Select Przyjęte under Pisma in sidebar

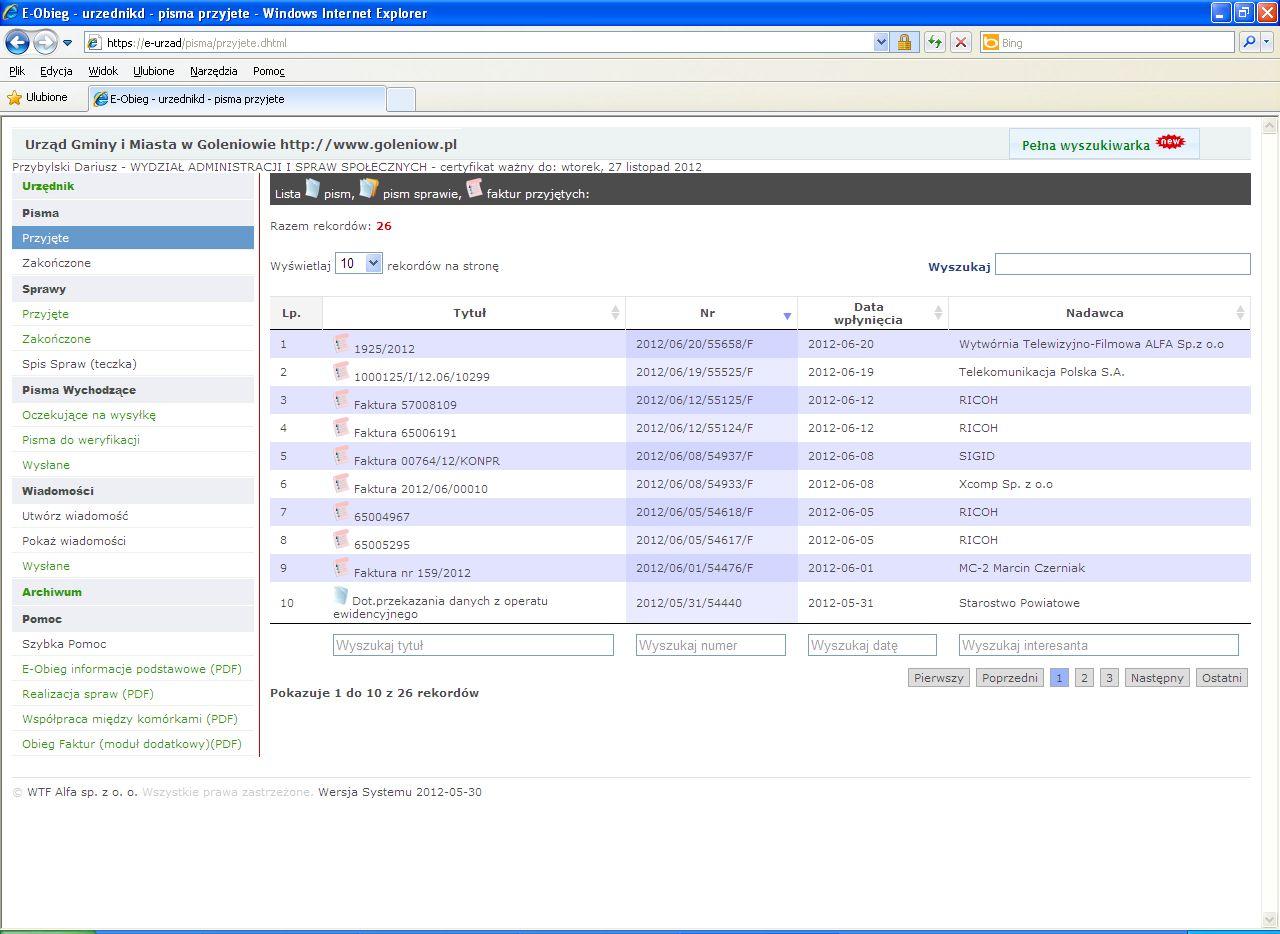[133, 238]
